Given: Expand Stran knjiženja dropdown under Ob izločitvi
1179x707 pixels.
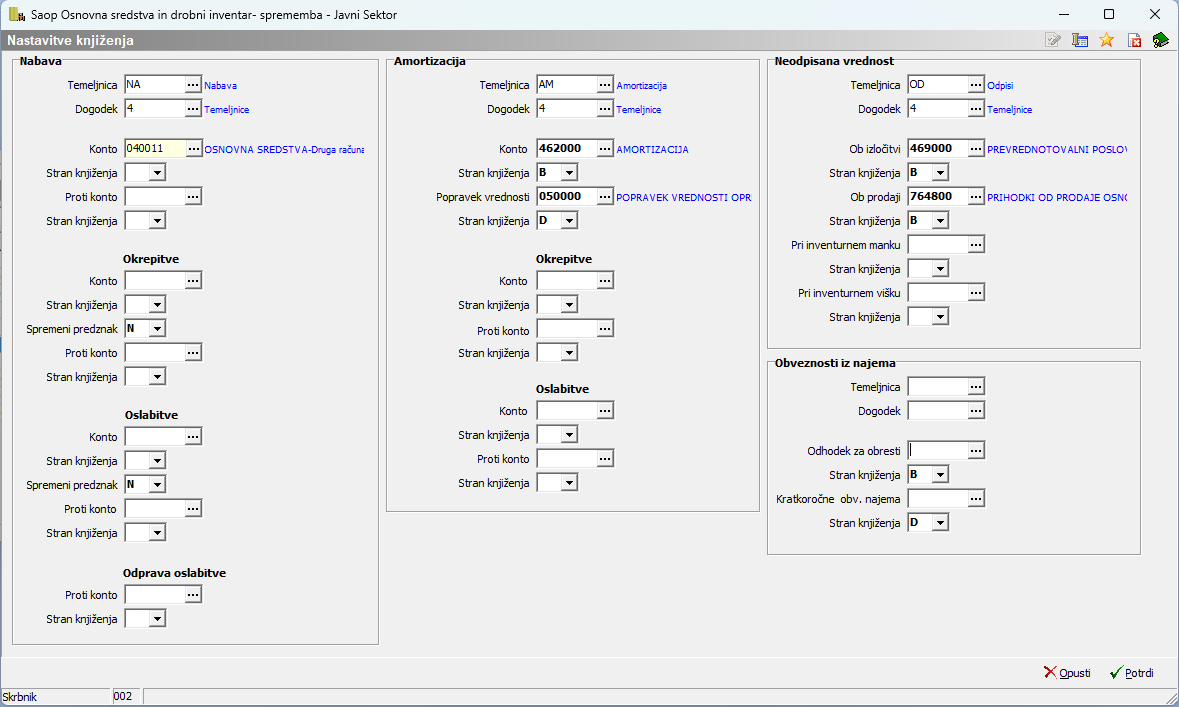Looking at the screenshot, I should tap(940, 173).
